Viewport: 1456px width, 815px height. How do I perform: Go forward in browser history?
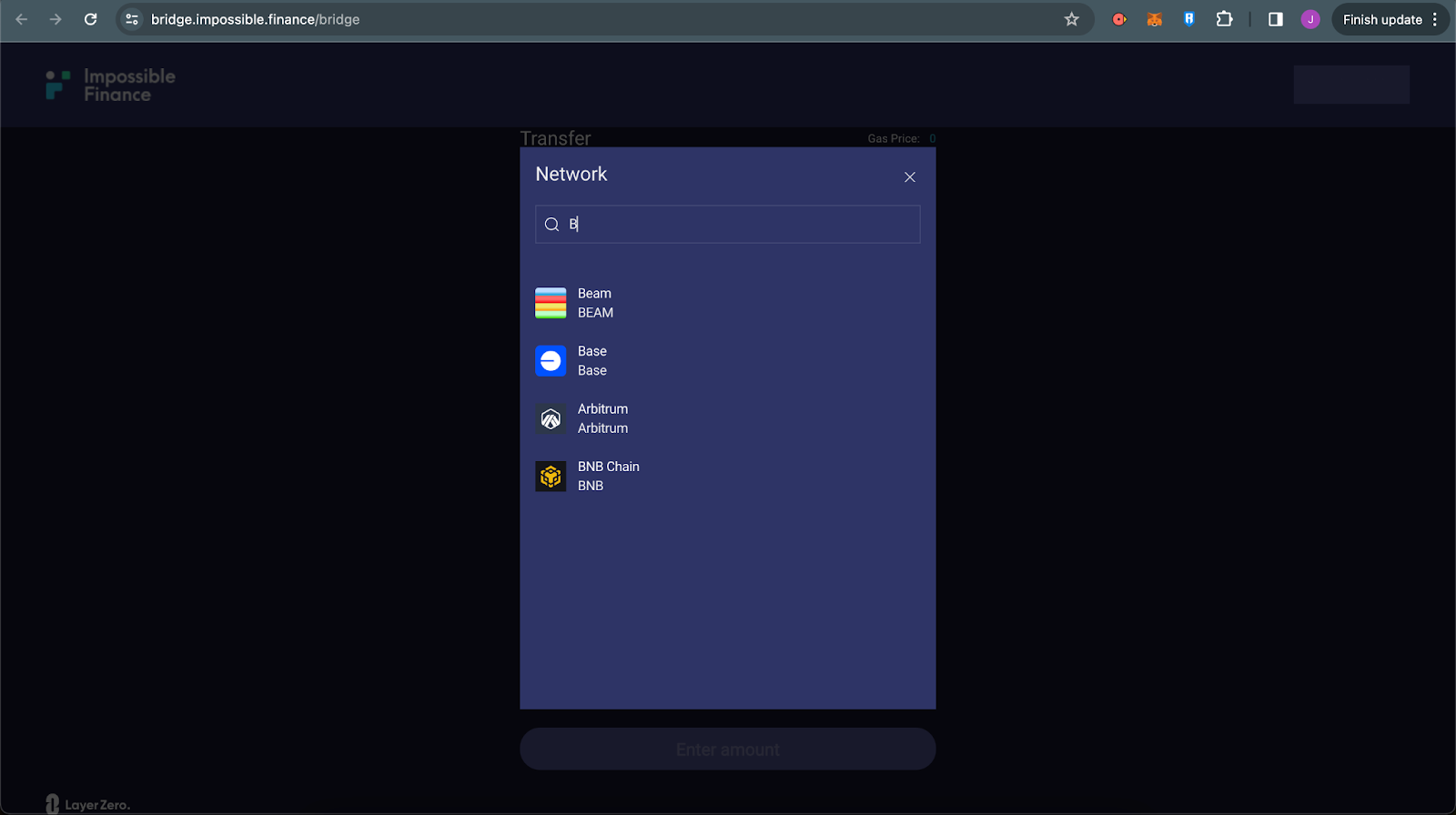56,19
